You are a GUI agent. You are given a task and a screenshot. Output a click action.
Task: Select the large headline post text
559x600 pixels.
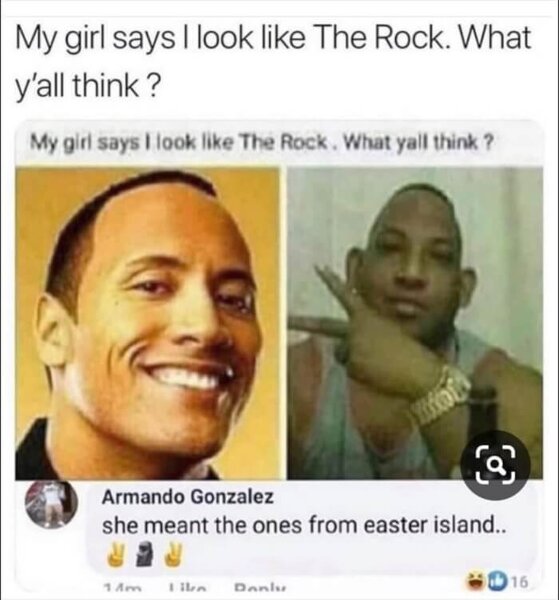(x=273, y=62)
